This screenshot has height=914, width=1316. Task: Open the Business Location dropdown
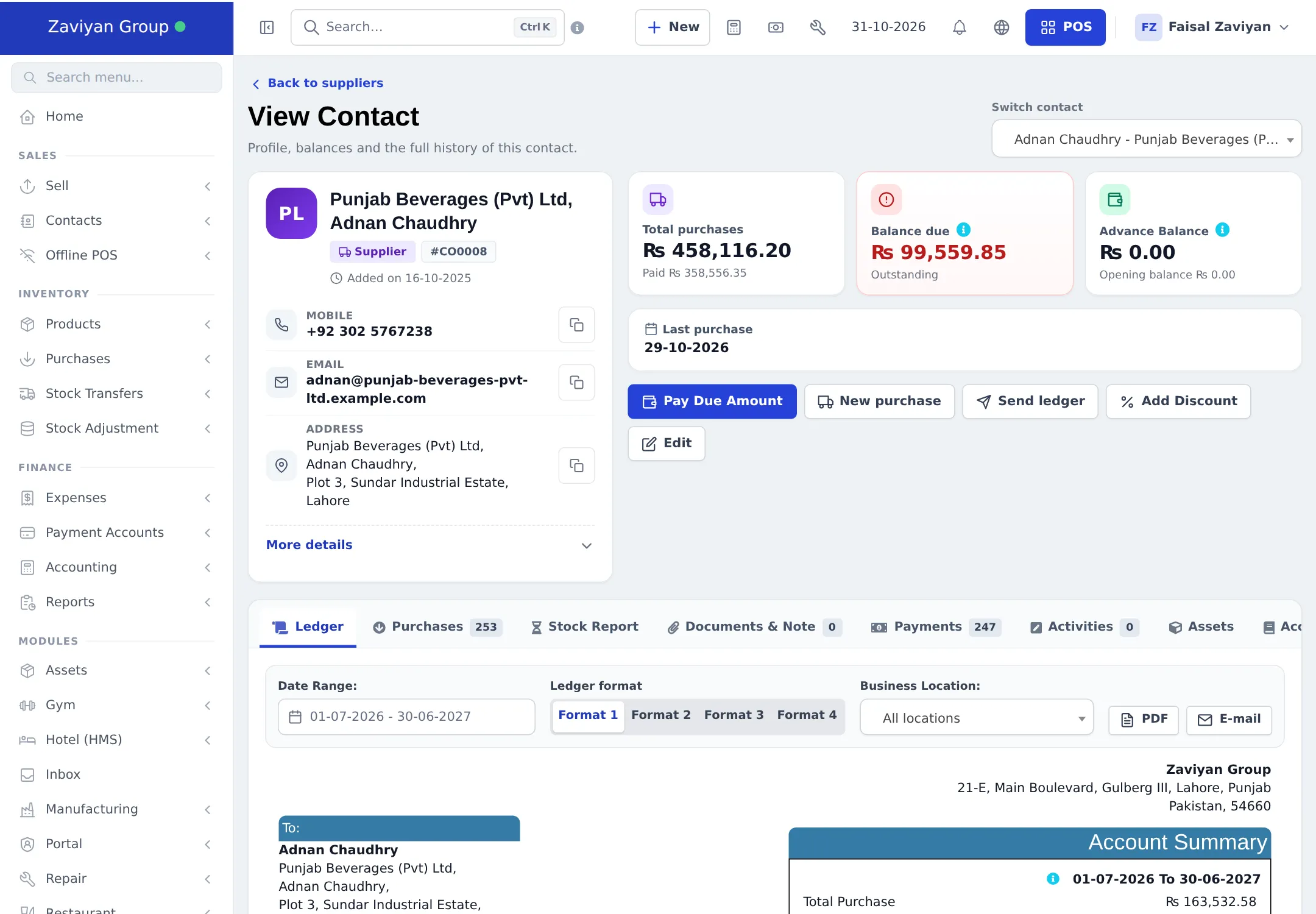tap(976, 718)
